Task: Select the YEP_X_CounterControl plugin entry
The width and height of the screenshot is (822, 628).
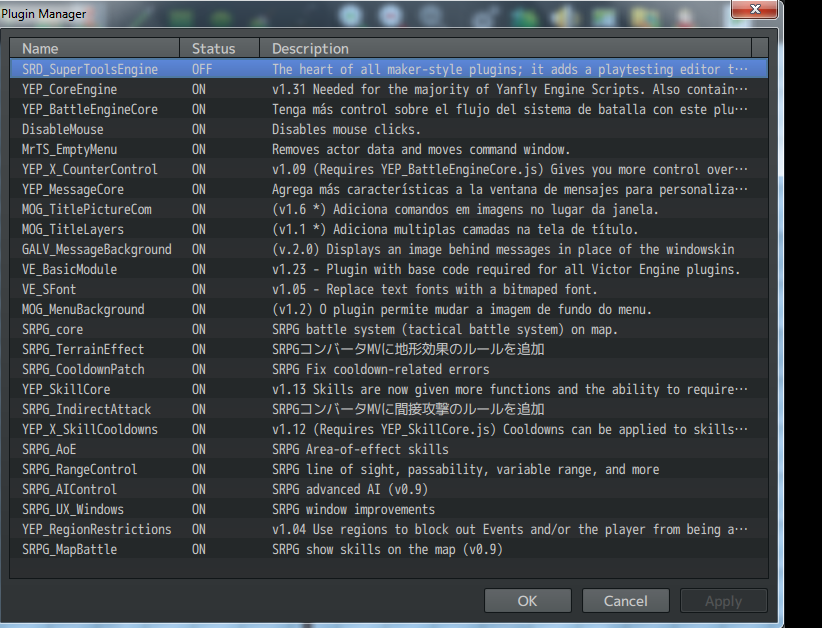Action: coord(388,169)
